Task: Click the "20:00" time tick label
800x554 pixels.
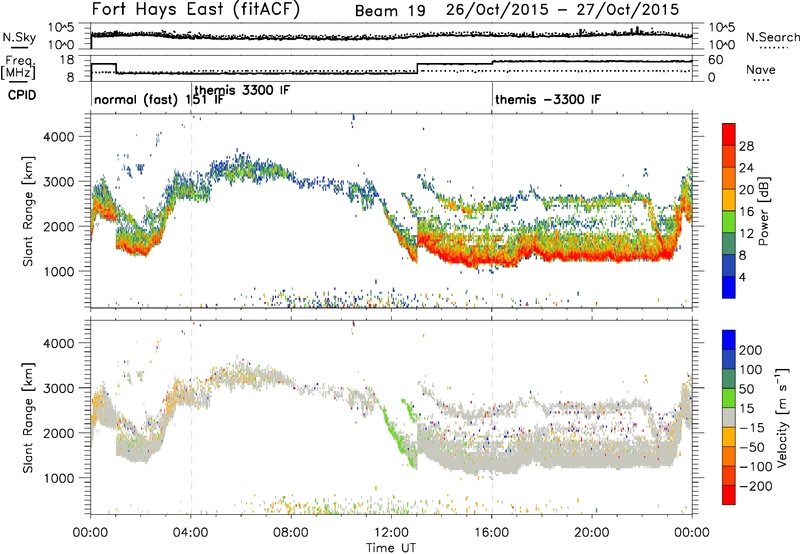Action: 592,533
